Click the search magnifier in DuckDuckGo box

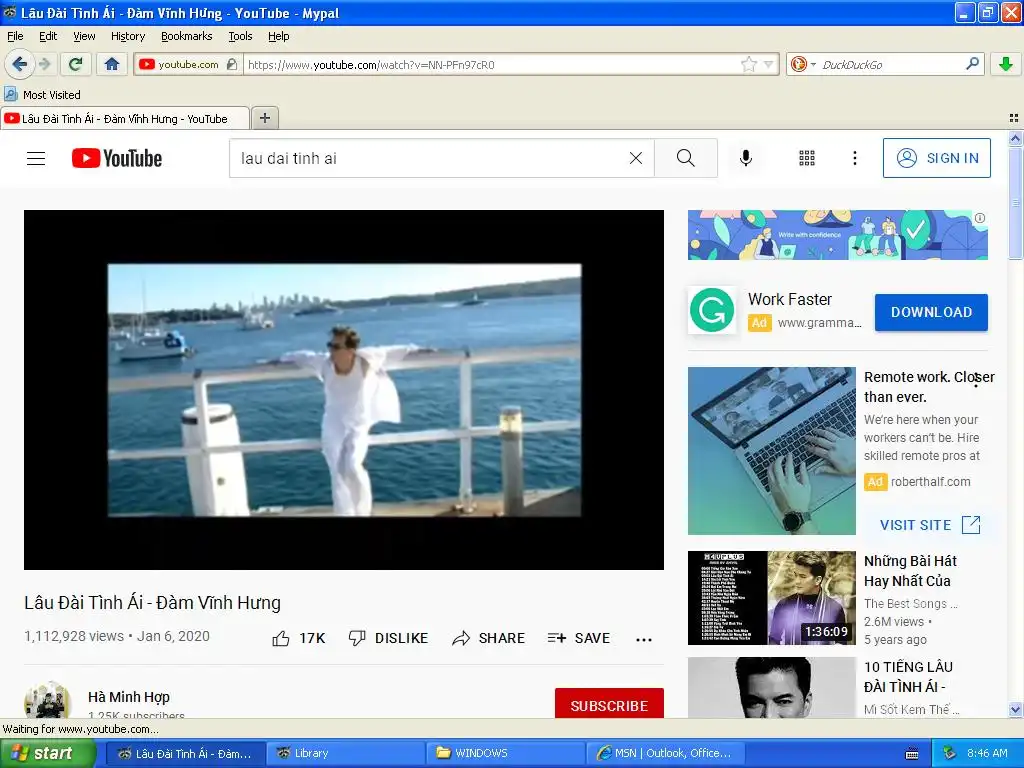tap(972, 64)
